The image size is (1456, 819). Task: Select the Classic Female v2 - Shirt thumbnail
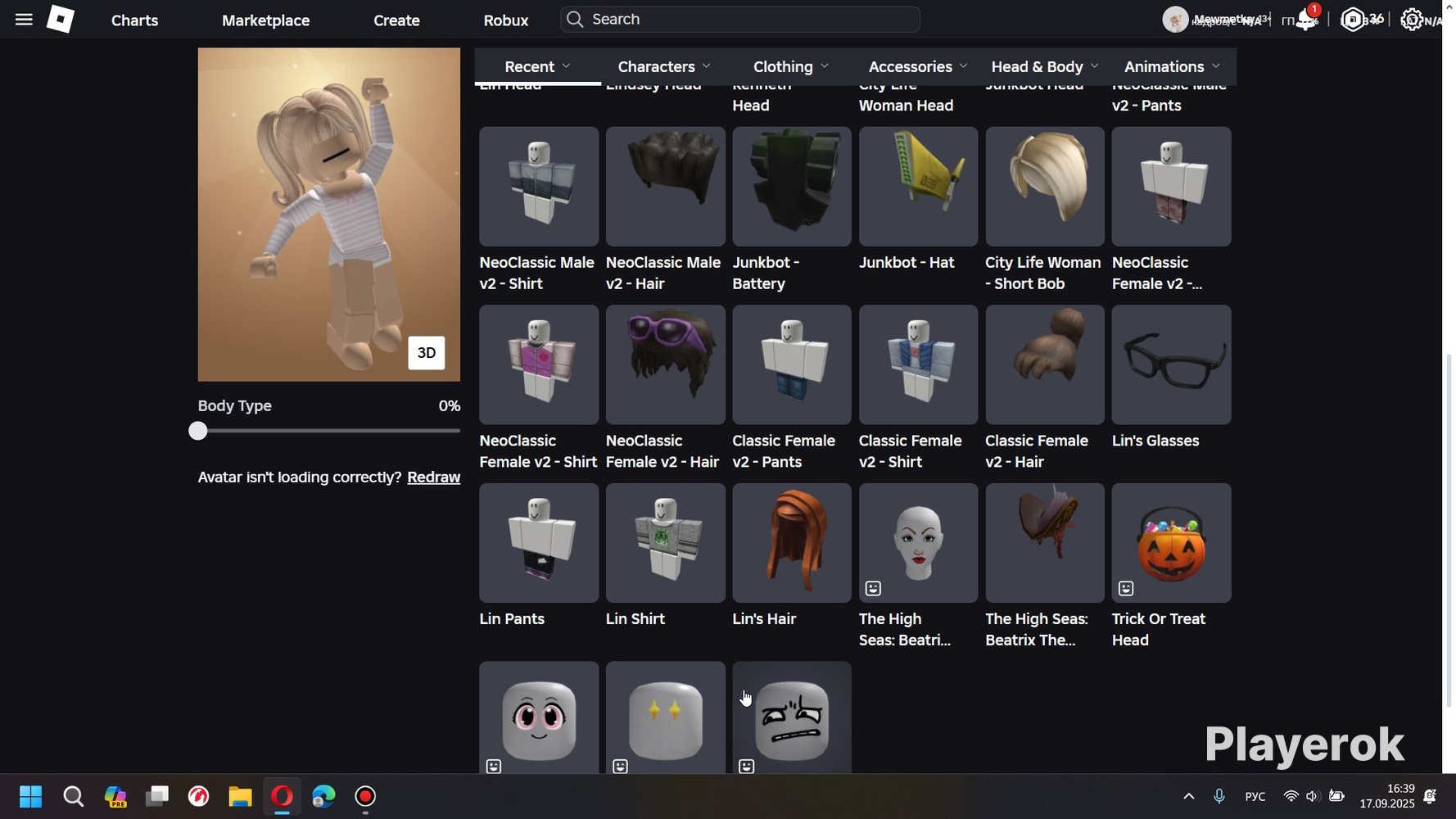pyautogui.click(x=919, y=365)
